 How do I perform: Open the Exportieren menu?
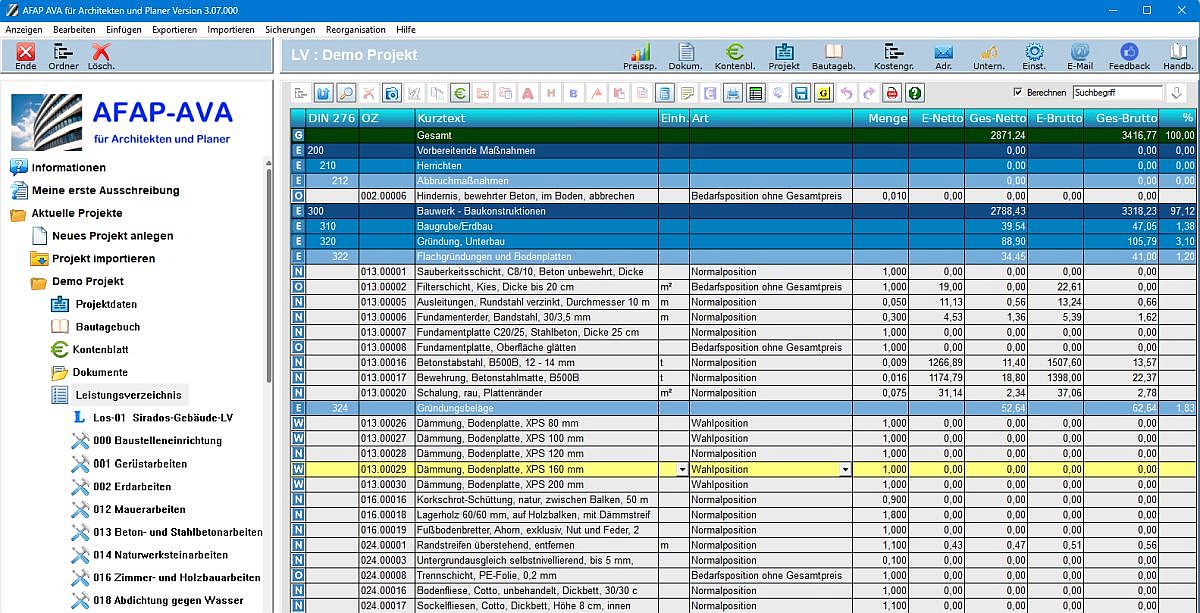(174, 30)
